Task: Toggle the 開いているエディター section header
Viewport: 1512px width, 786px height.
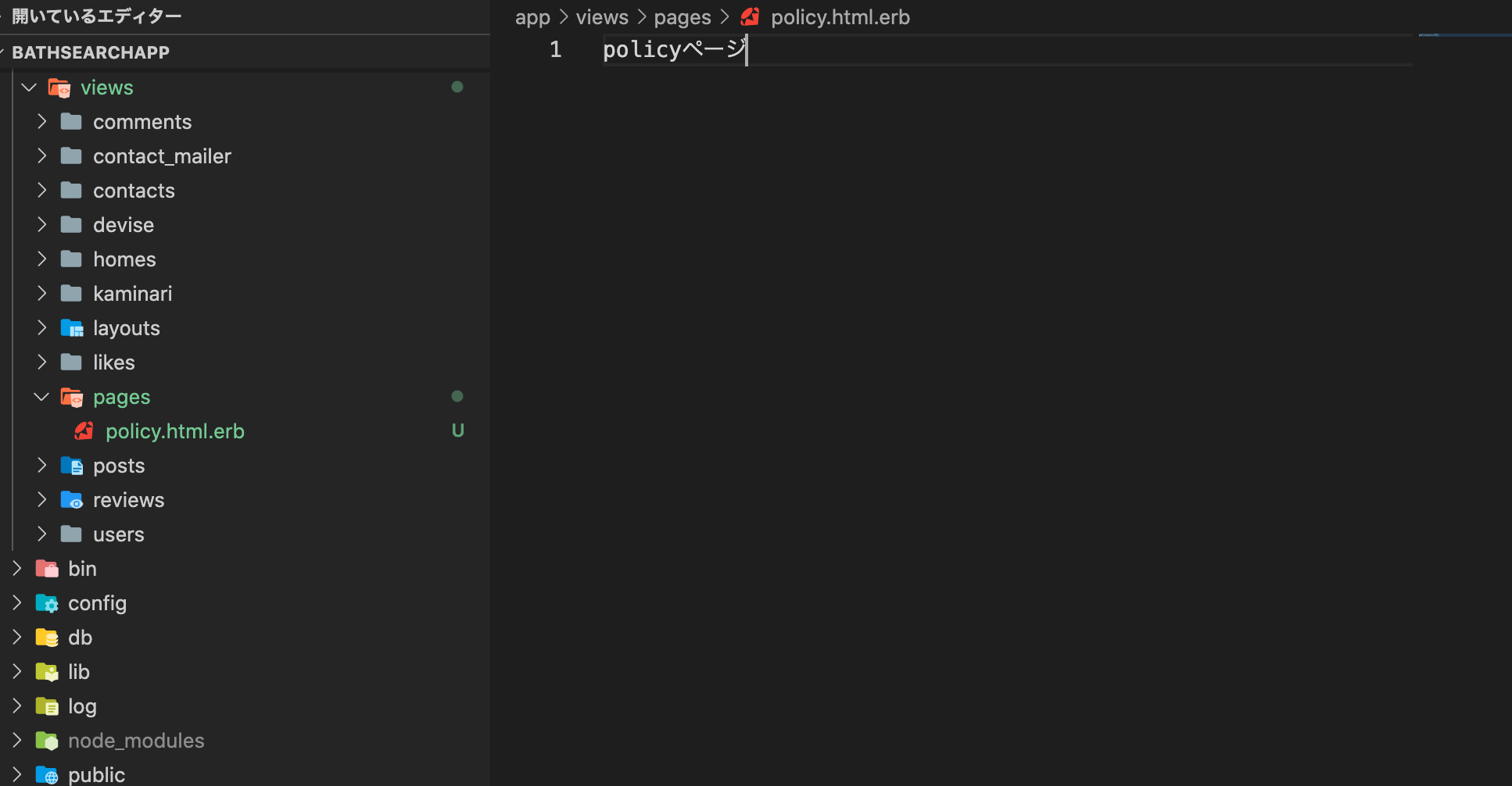Action: [245, 16]
